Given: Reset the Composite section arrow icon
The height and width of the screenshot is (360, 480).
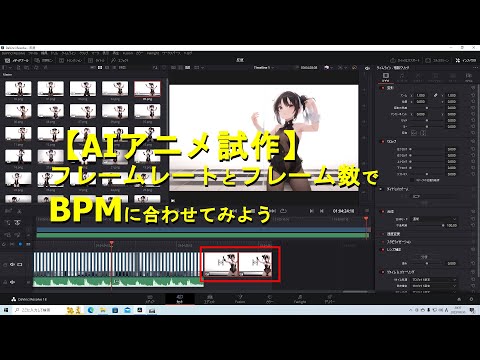Looking at the screenshot, I should point(473,212).
